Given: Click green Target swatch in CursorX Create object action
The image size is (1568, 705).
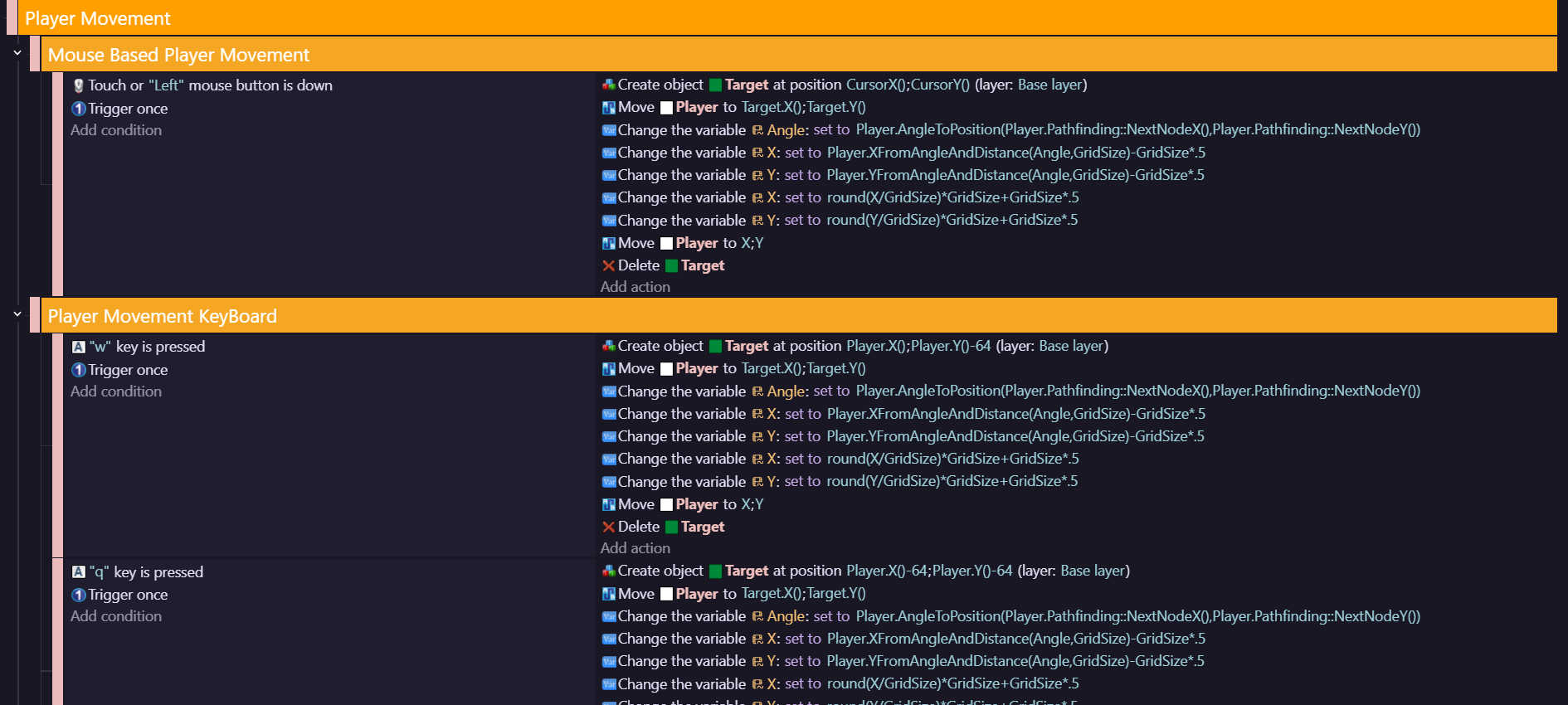Looking at the screenshot, I should pyautogui.click(x=715, y=85).
